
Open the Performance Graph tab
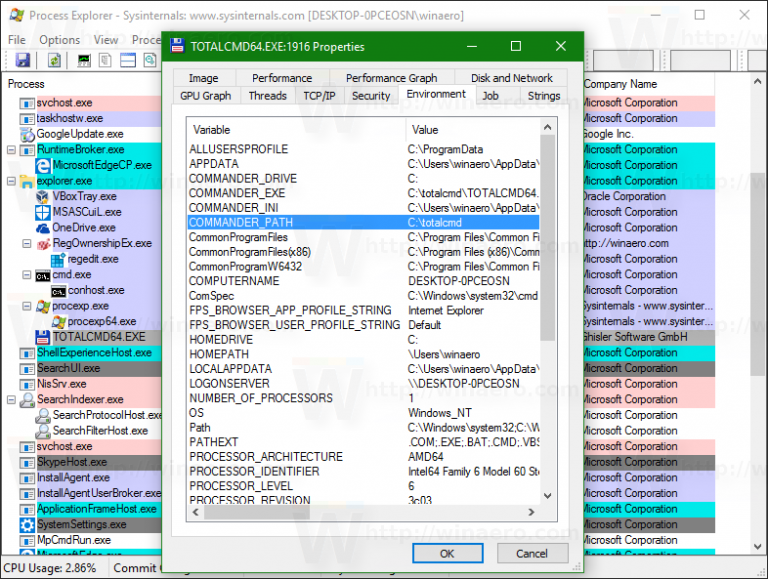coord(392,78)
